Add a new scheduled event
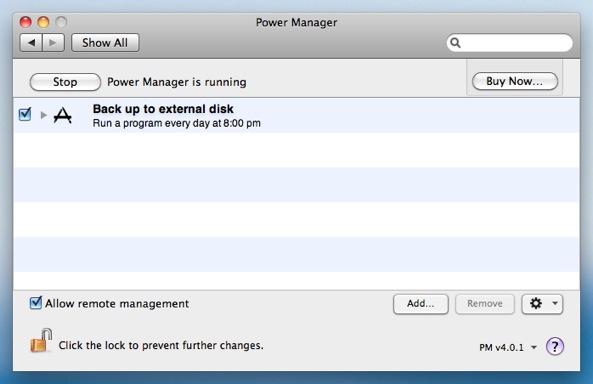The width and height of the screenshot is (593, 384). tap(421, 304)
